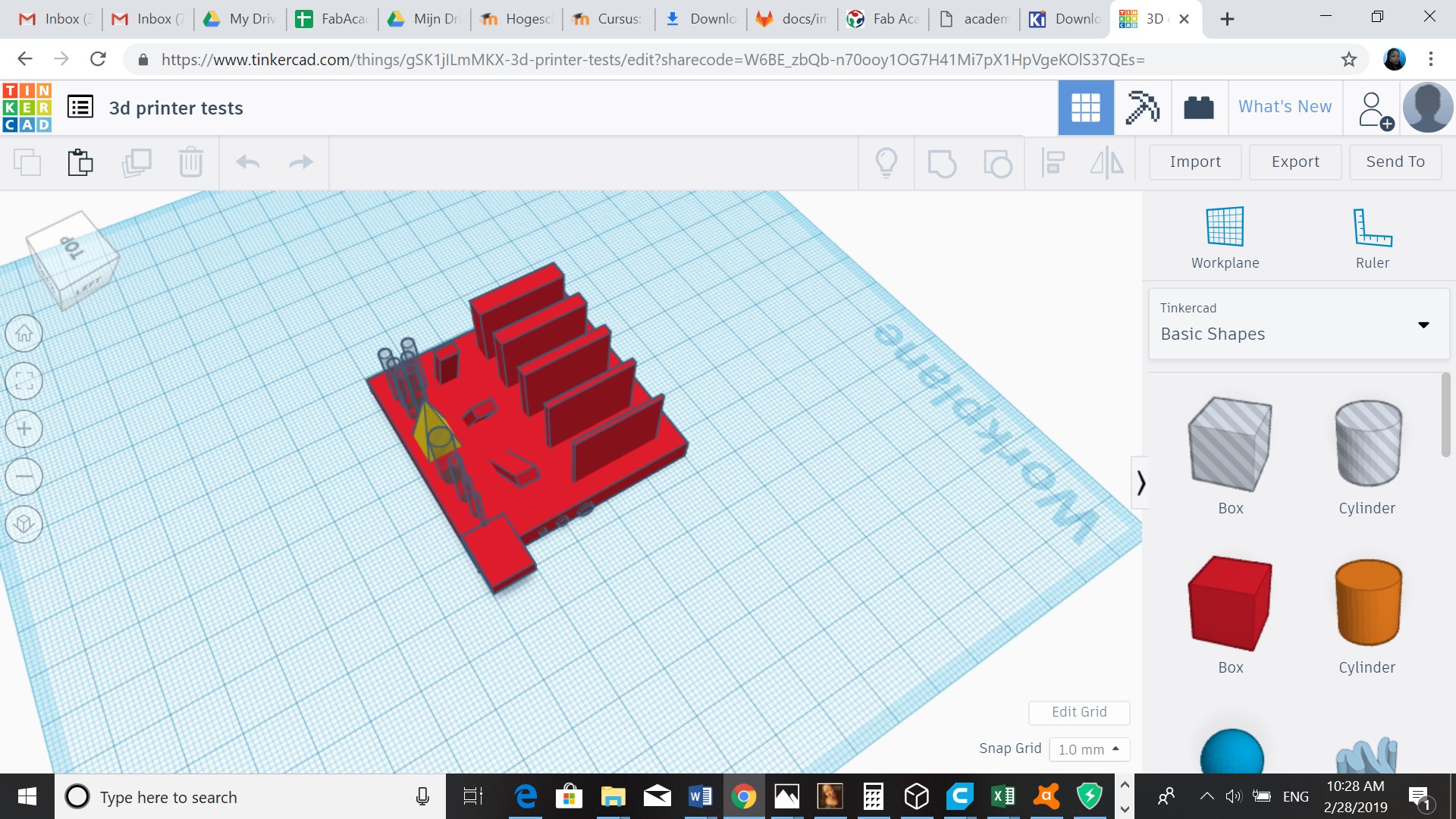Click the Edit Grid button
Viewport: 1456px width, 819px height.
tap(1078, 712)
